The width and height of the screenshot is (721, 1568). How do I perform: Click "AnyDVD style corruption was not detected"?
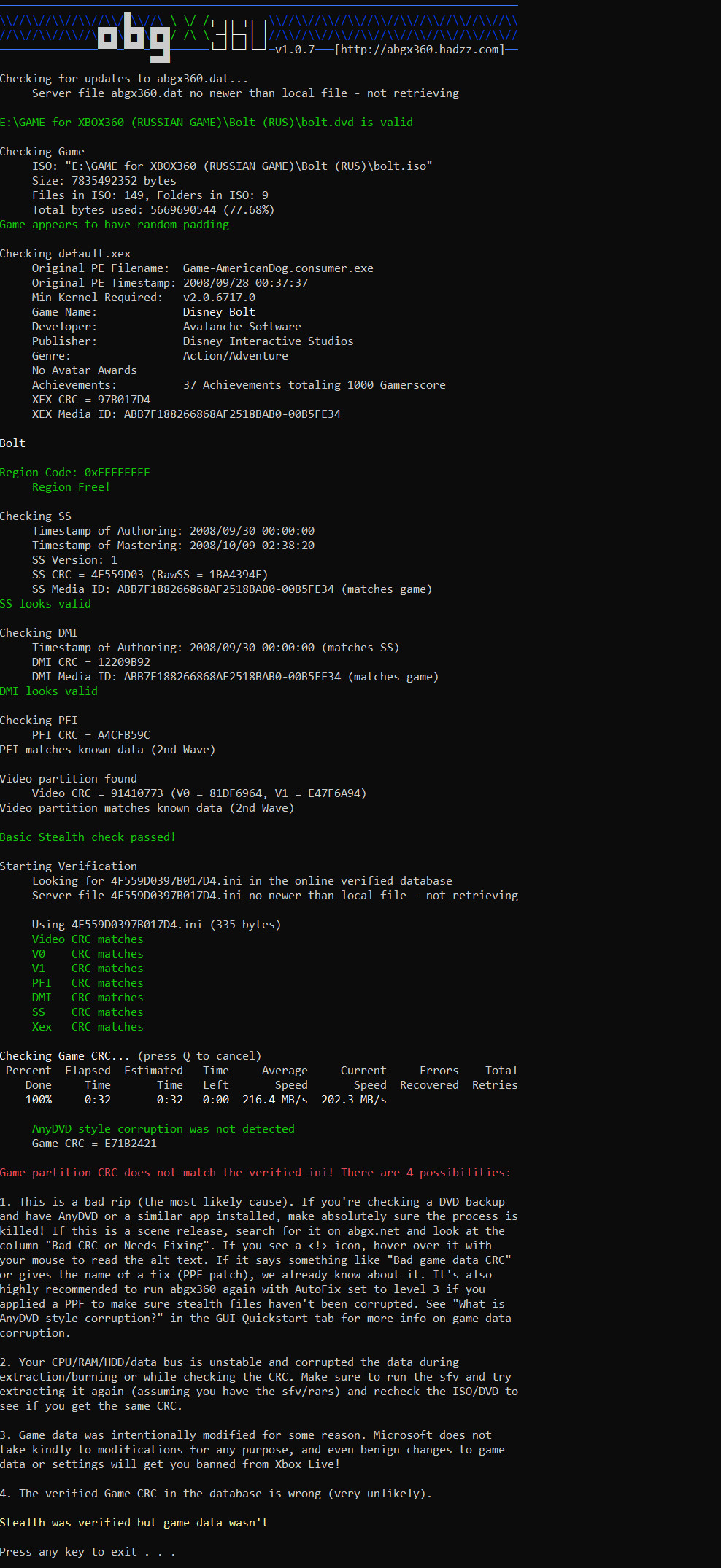click(x=163, y=1129)
